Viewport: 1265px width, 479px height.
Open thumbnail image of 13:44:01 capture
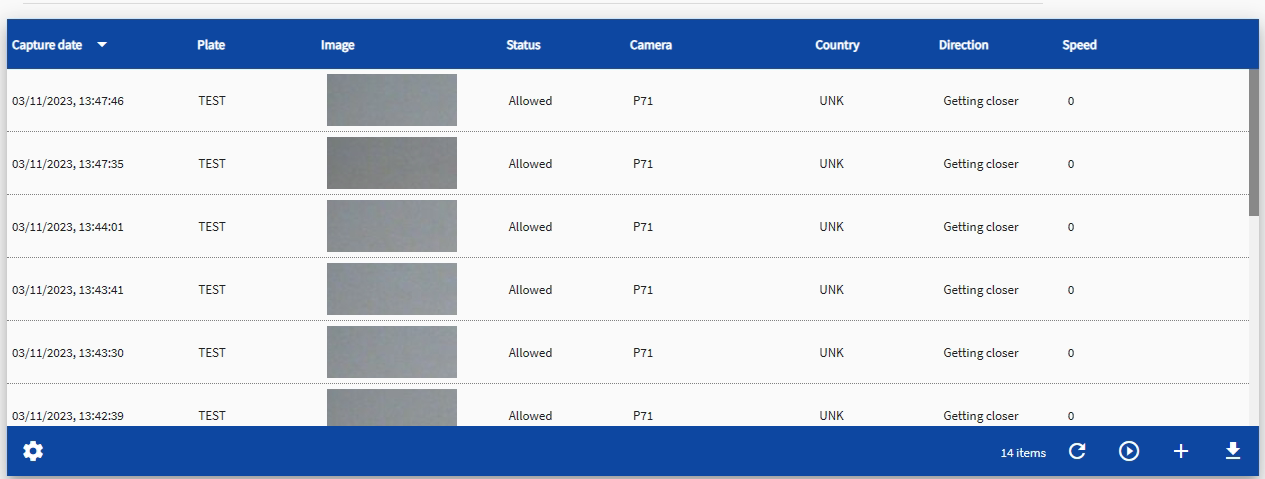(392, 226)
